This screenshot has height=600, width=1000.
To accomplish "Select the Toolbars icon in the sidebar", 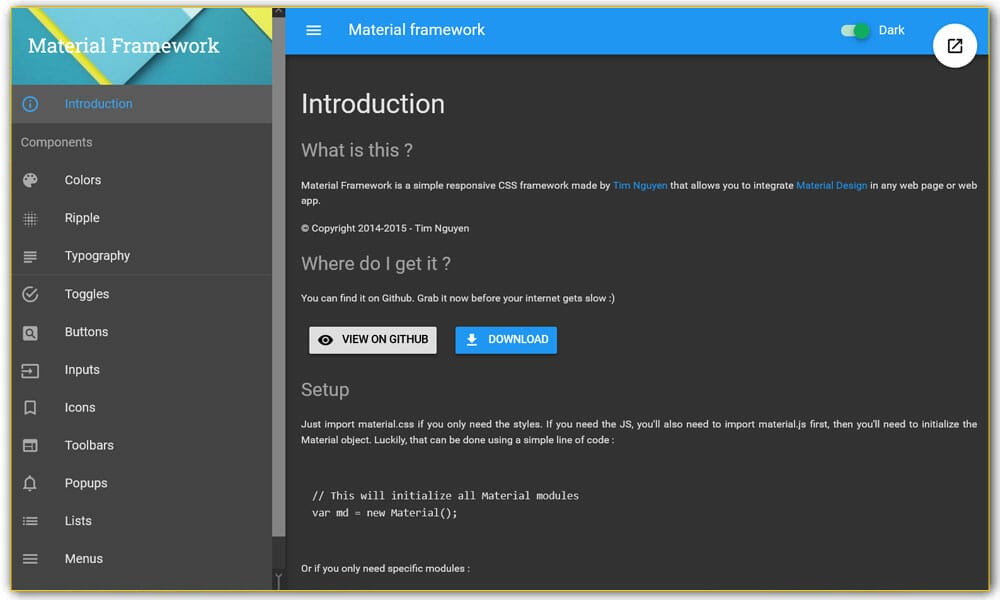I will click(x=30, y=445).
